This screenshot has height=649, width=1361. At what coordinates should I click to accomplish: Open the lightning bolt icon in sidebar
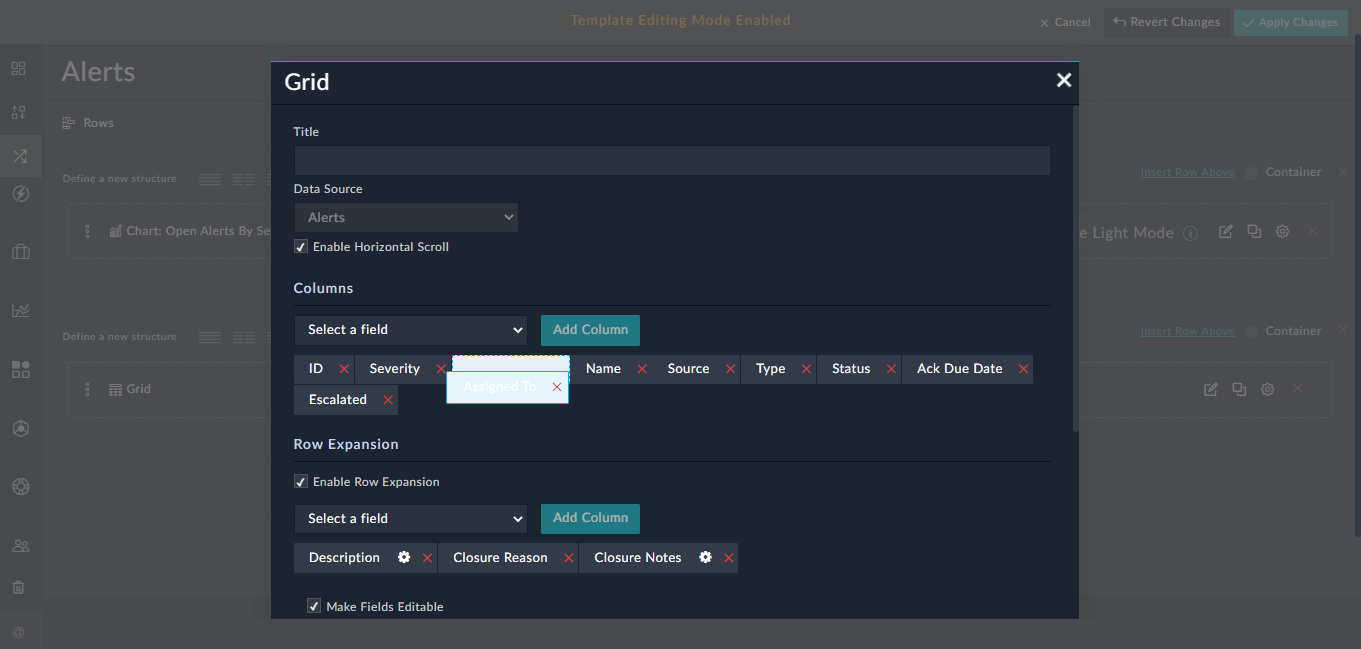(20, 193)
